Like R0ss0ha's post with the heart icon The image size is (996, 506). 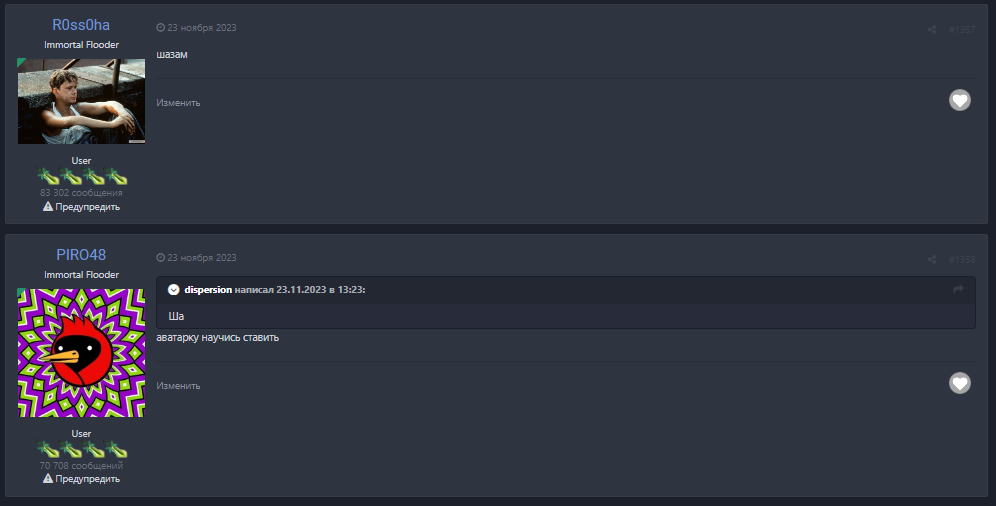tap(960, 100)
